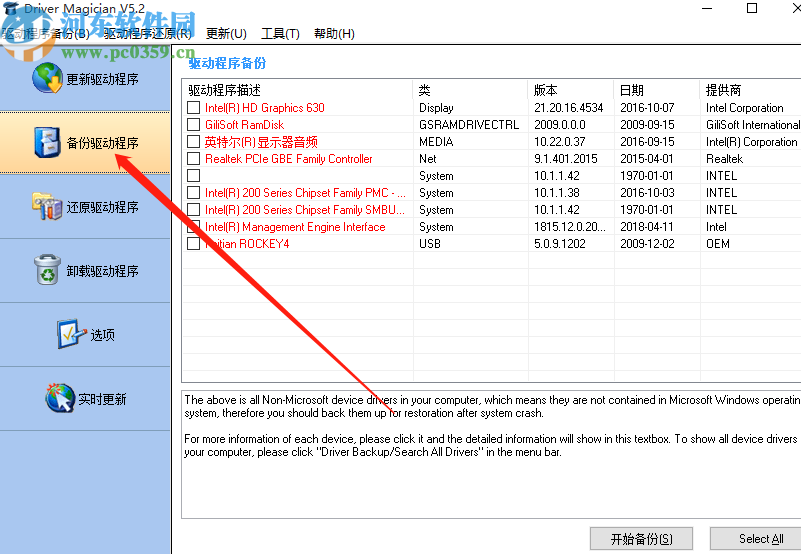Check the Realtek PCIe GBE Family Controller box

[x=194, y=159]
